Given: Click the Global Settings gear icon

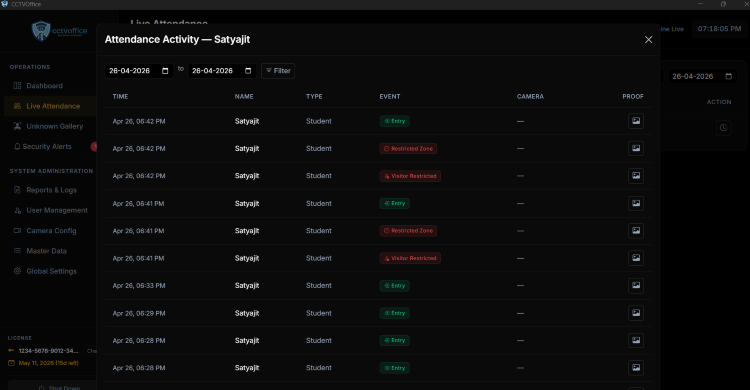Looking at the screenshot, I should [17, 271].
